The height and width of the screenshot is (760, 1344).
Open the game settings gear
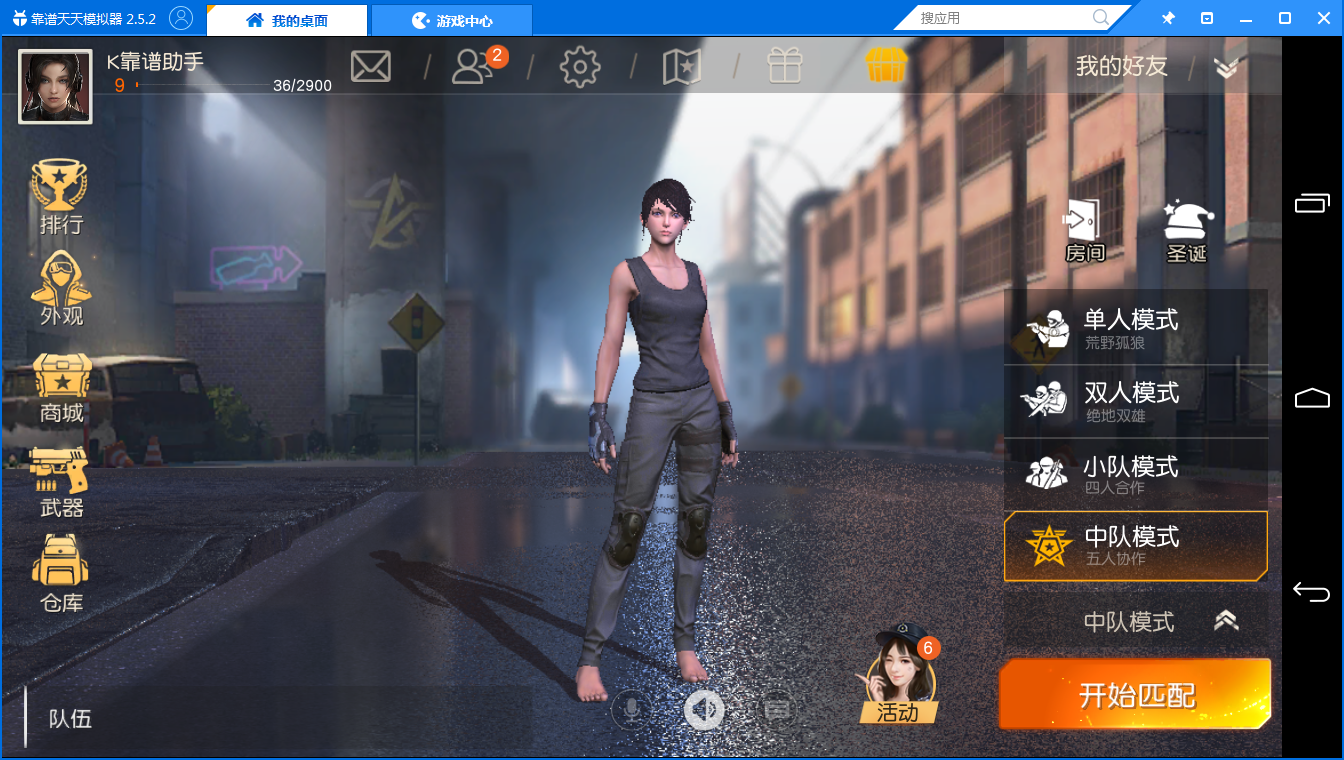(x=580, y=67)
